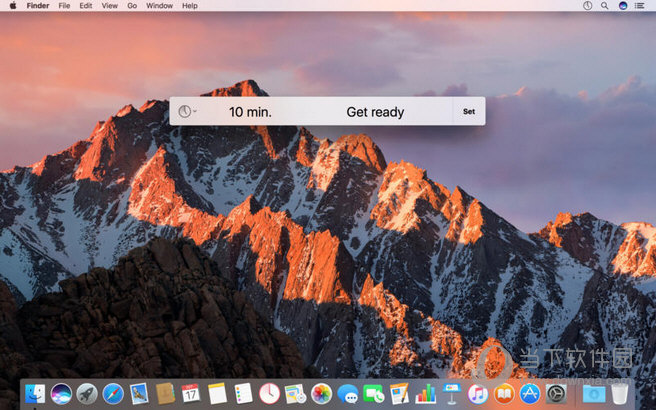
Task: Open Spotlight search in the menu bar
Action: click(x=605, y=5)
